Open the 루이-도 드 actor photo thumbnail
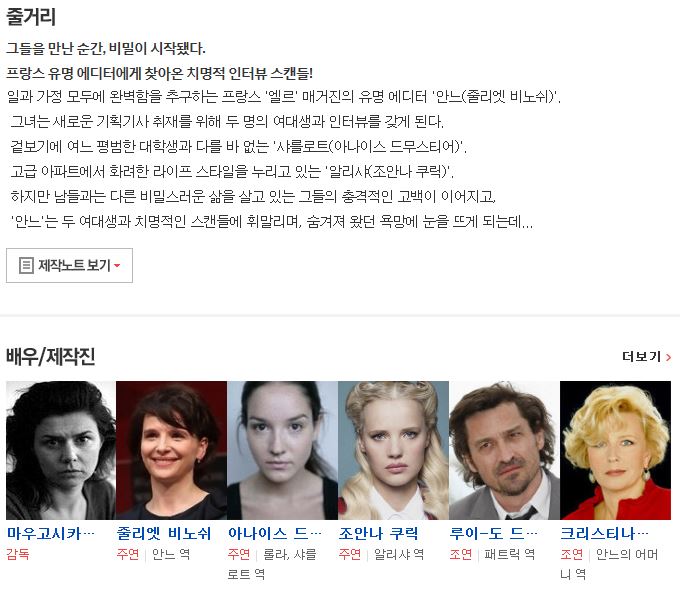680x590 pixels. point(504,450)
